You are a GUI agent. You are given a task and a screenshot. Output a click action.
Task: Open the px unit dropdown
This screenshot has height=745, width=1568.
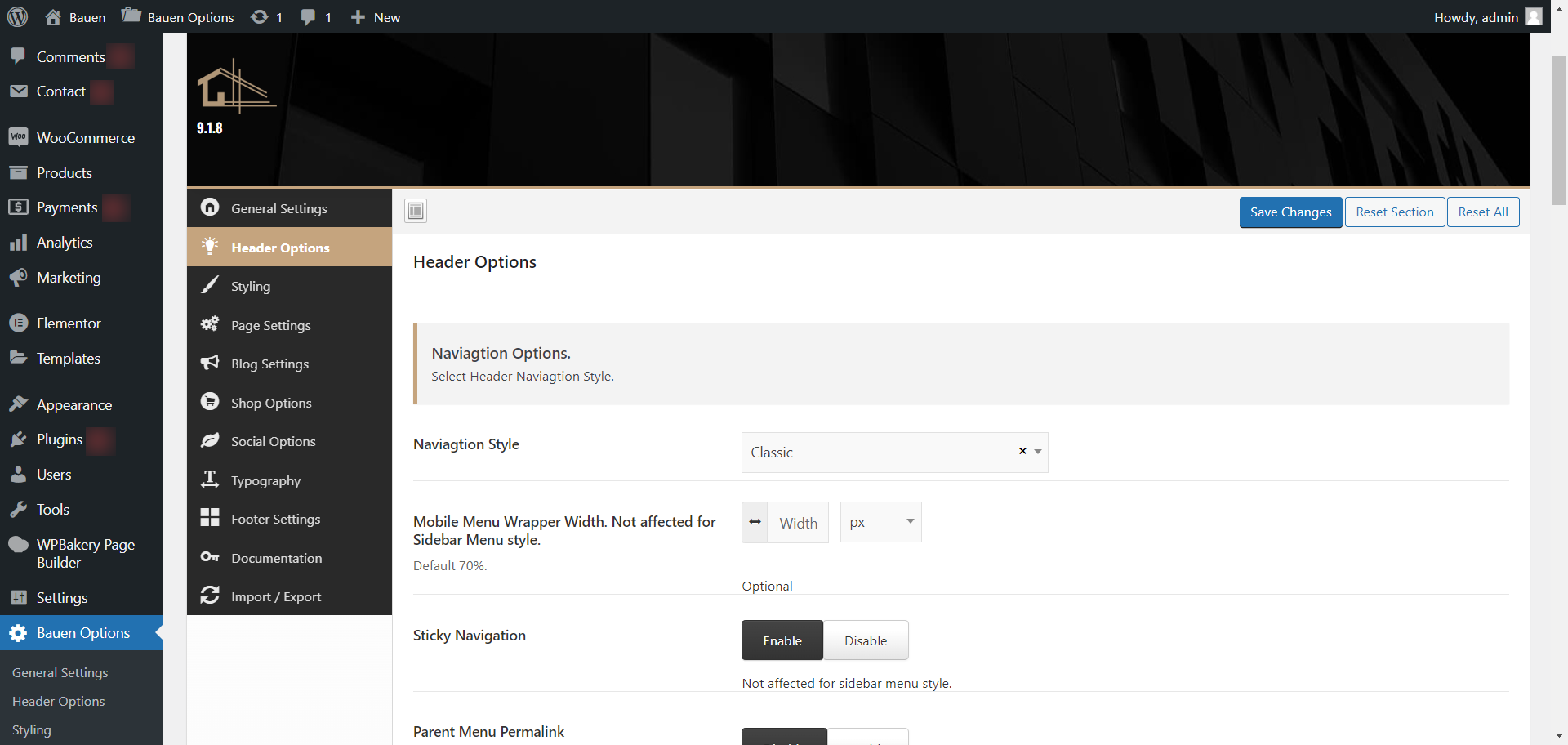pyautogui.click(x=880, y=522)
